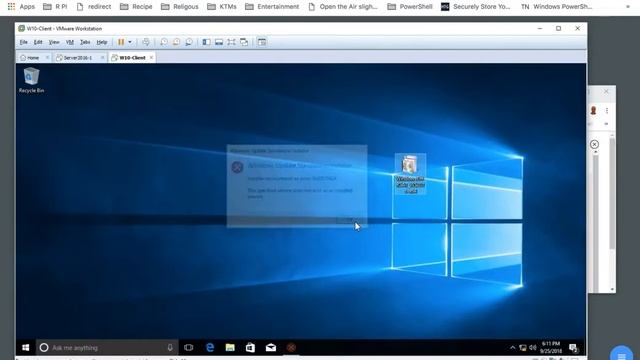
Task: Open the View menu in VMware Workstation
Action: [54, 42]
